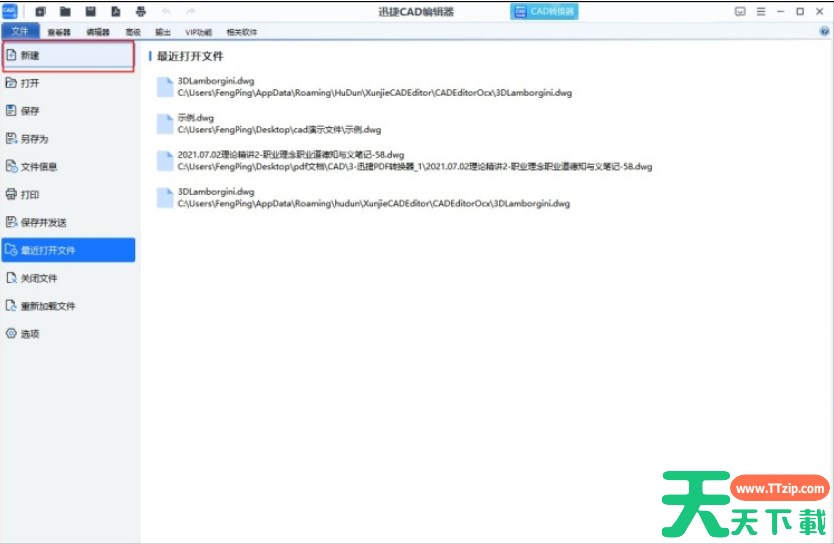Open the hamburger menu in title bar

click(x=761, y=11)
